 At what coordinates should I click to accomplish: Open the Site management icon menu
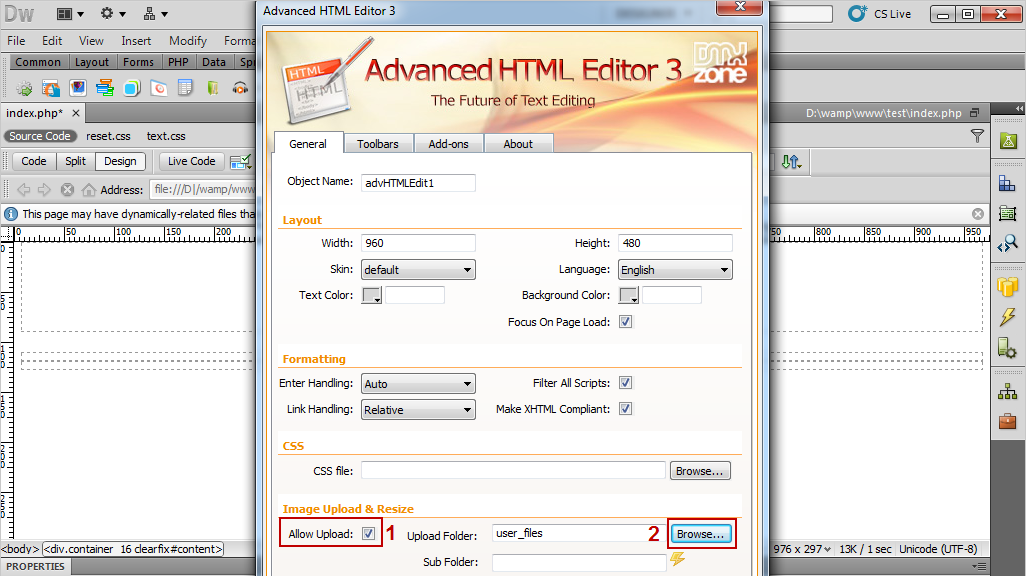coord(155,14)
